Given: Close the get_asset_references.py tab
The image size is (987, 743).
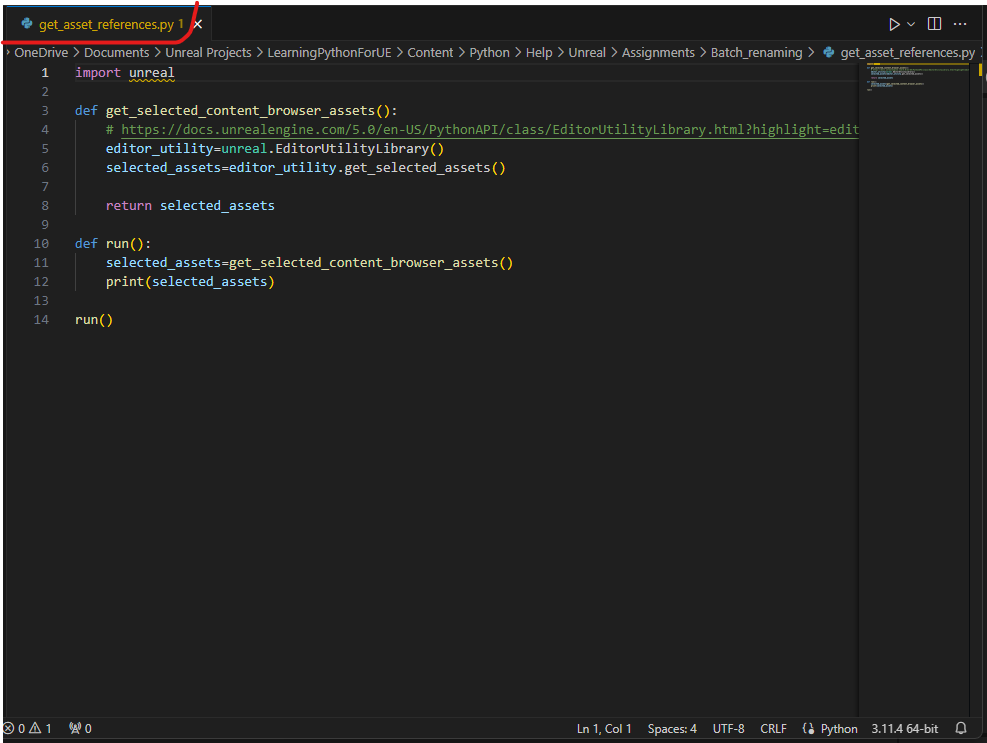Looking at the screenshot, I should 198,25.
